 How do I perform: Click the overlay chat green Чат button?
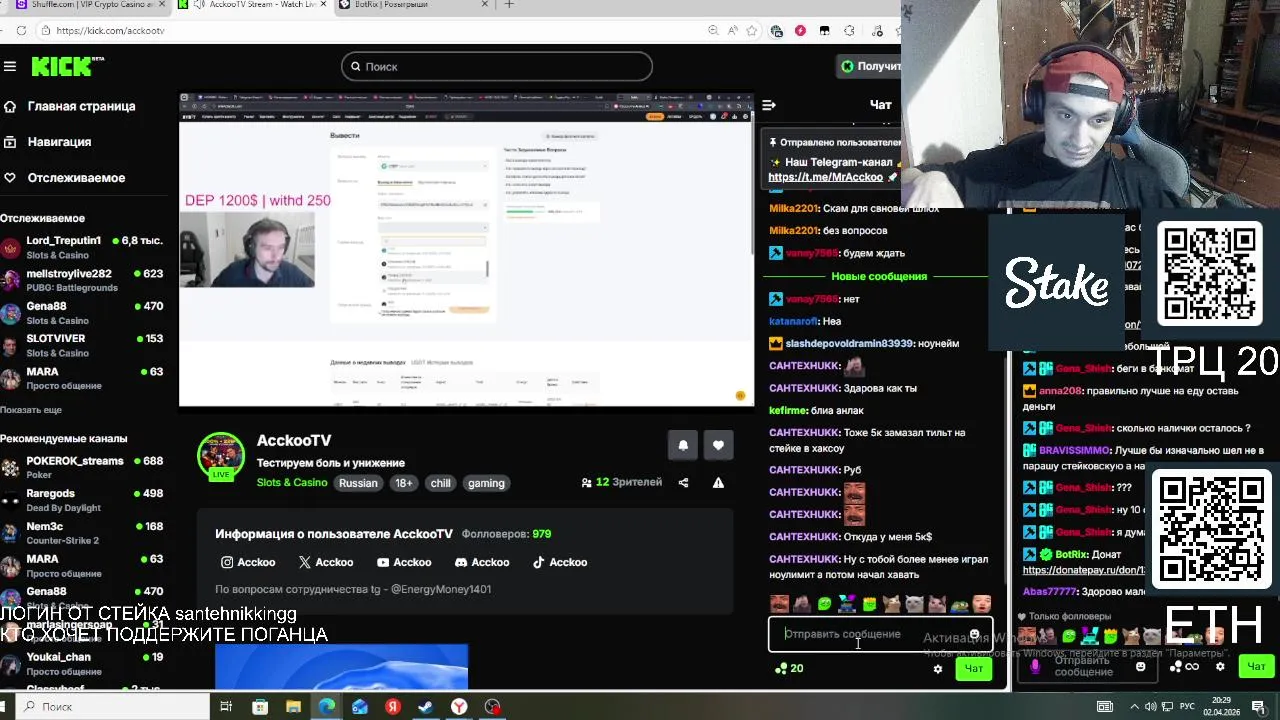1256,666
